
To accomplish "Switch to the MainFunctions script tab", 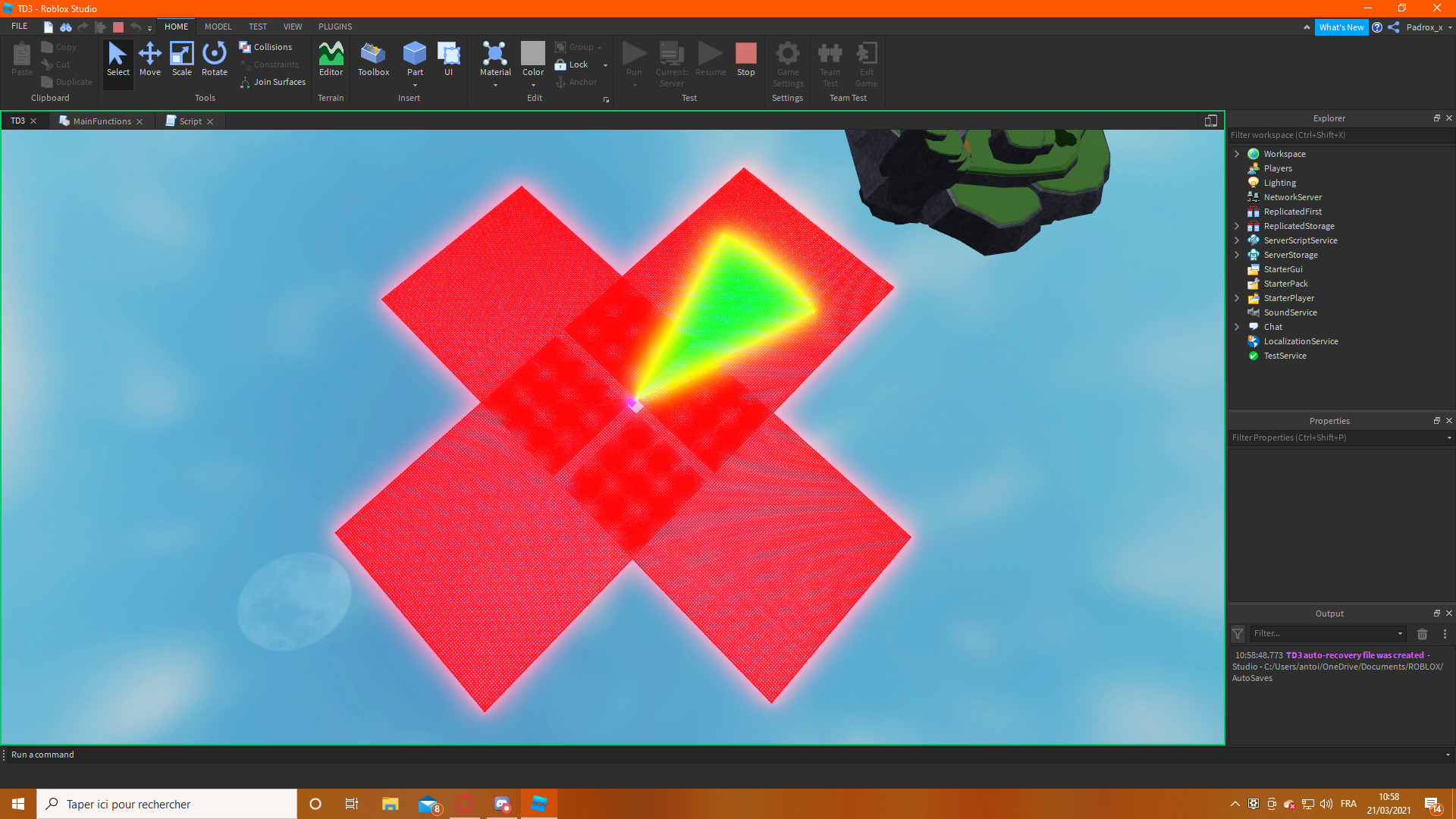I will tap(102, 121).
